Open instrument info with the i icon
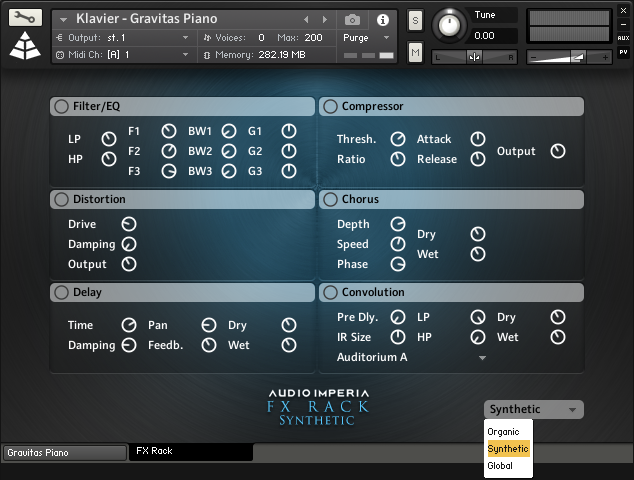The width and height of the screenshot is (634, 480). click(383, 20)
